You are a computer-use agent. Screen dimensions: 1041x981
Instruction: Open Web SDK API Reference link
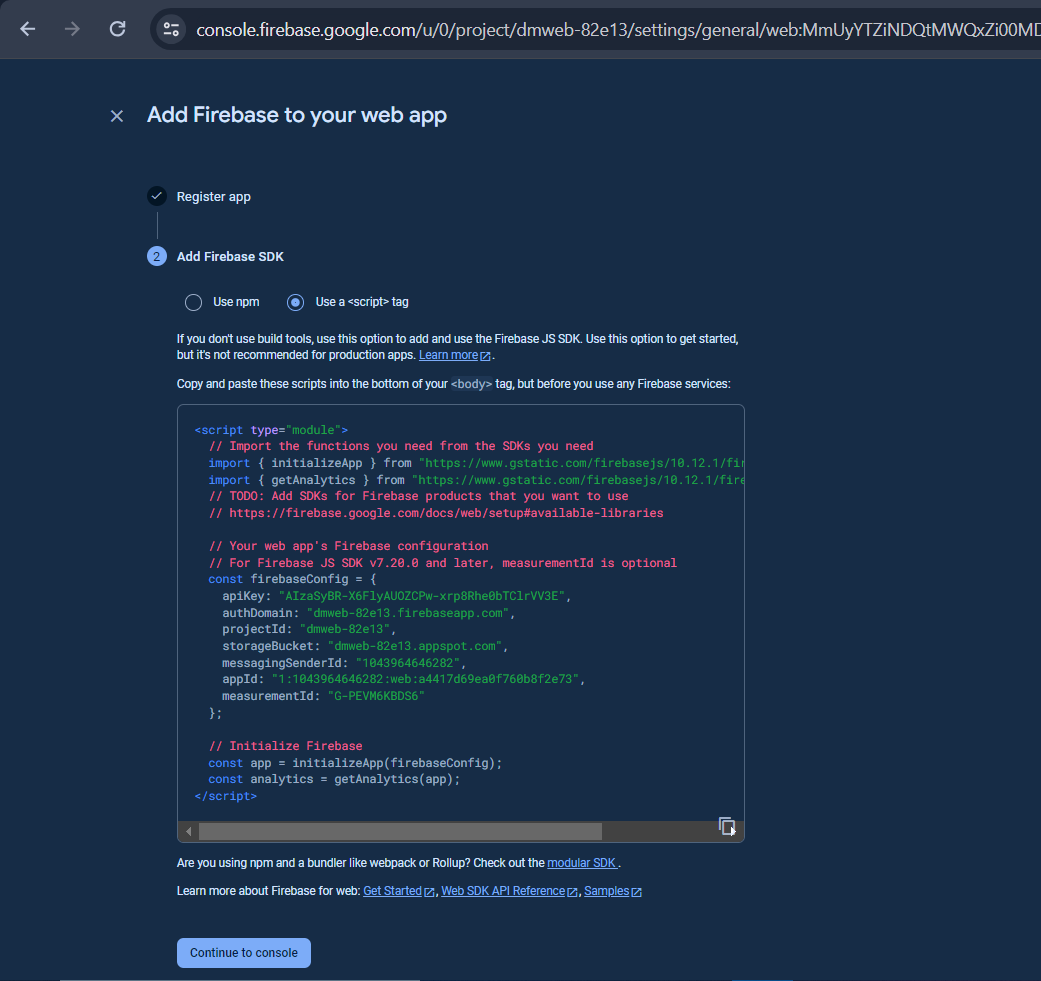coord(503,891)
